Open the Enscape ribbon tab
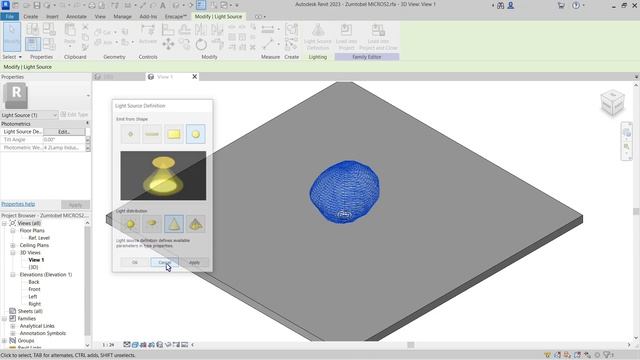The width and height of the screenshot is (640, 360). coord(176,17)
